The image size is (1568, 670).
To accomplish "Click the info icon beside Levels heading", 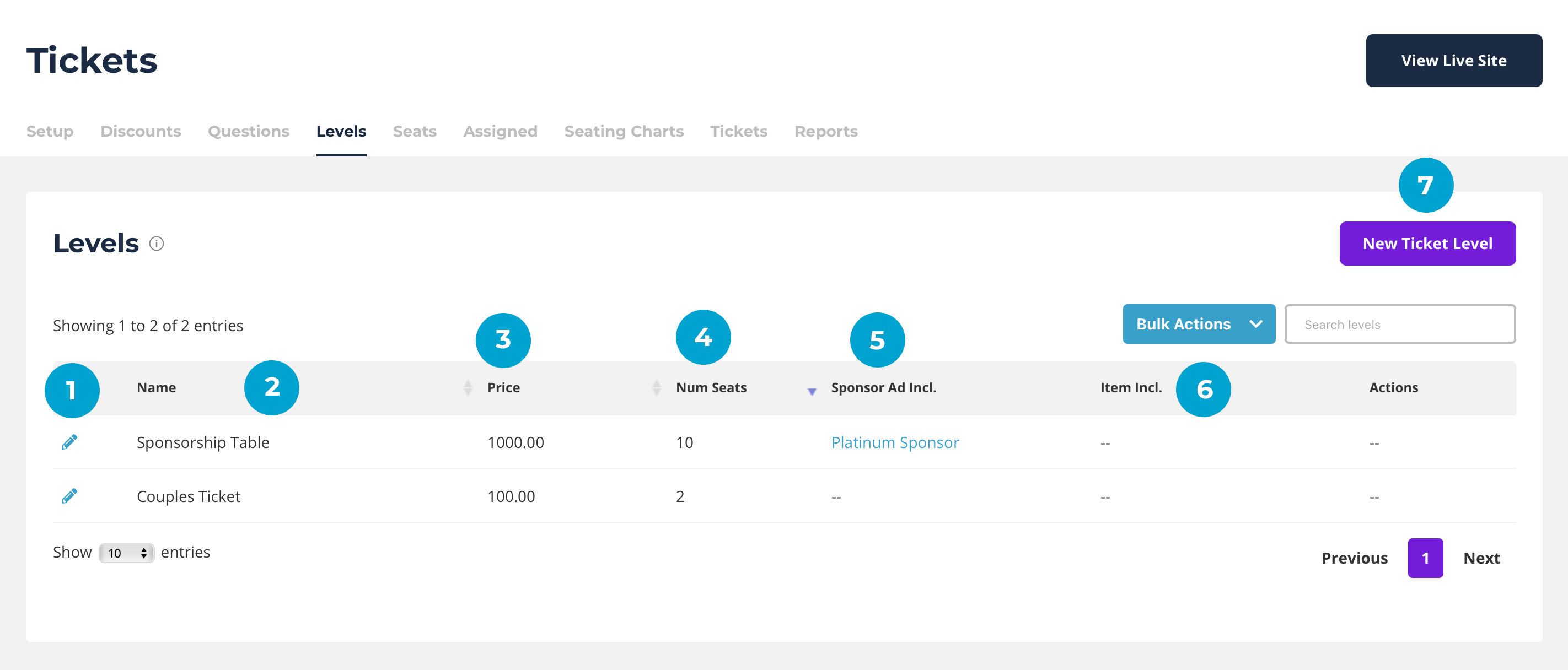I will click(157, 244).
